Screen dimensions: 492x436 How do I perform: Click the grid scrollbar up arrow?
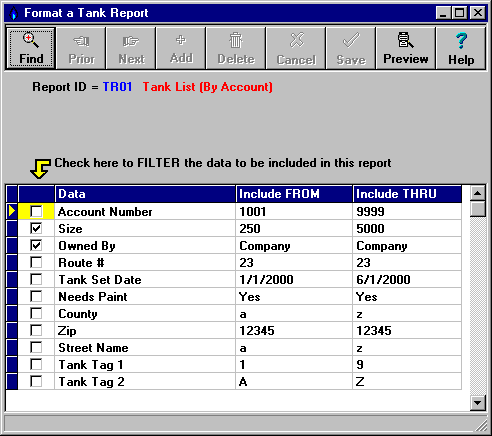pos(478,193)
